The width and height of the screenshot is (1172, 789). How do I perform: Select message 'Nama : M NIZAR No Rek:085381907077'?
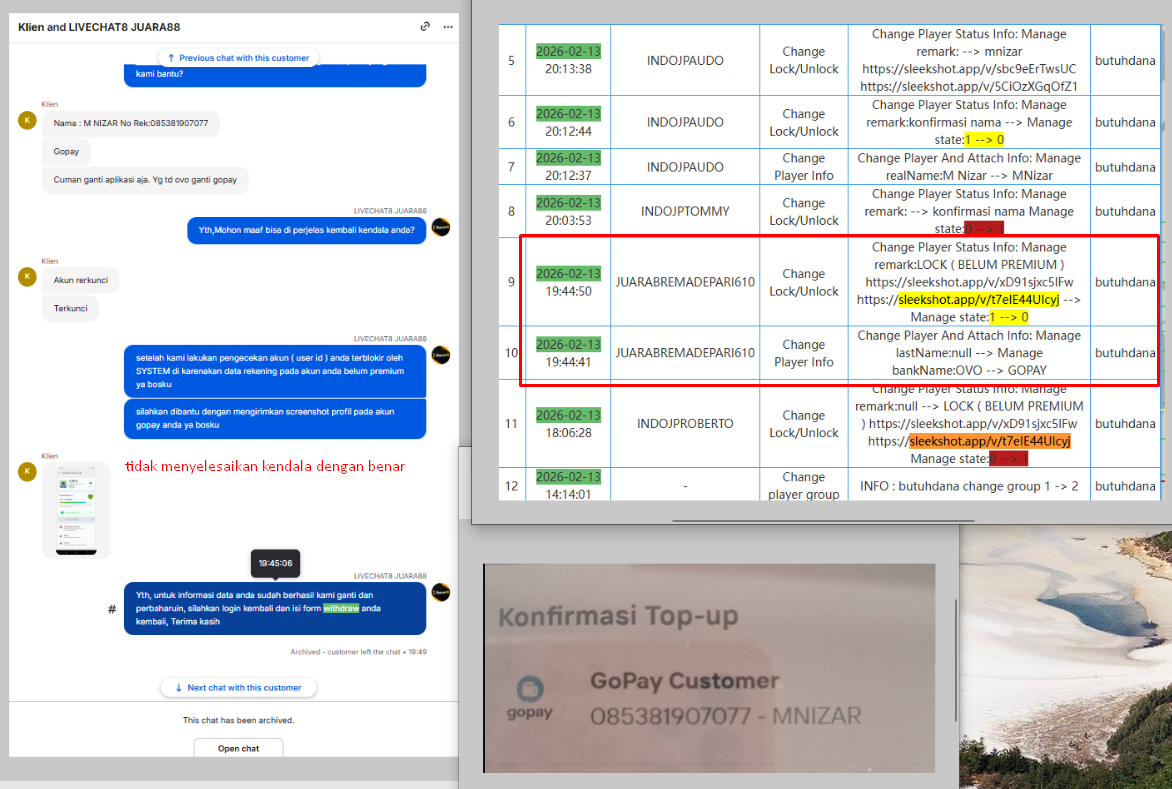pyautogui.click(x=131, y=123)
